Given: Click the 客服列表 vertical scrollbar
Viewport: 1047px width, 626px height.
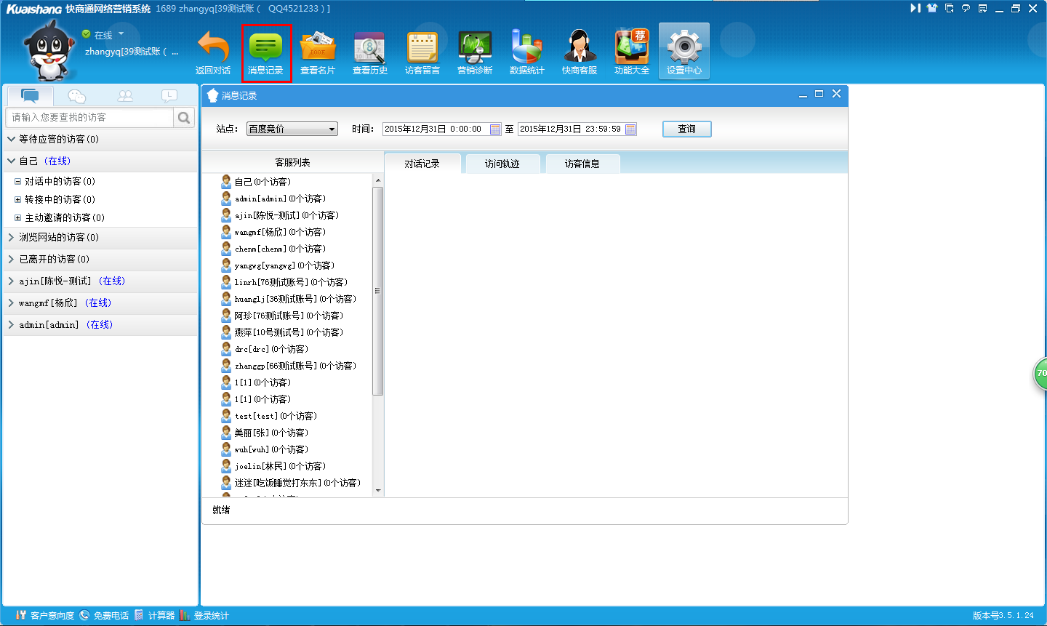Looking at the screenshot, I should pos(377,290).
